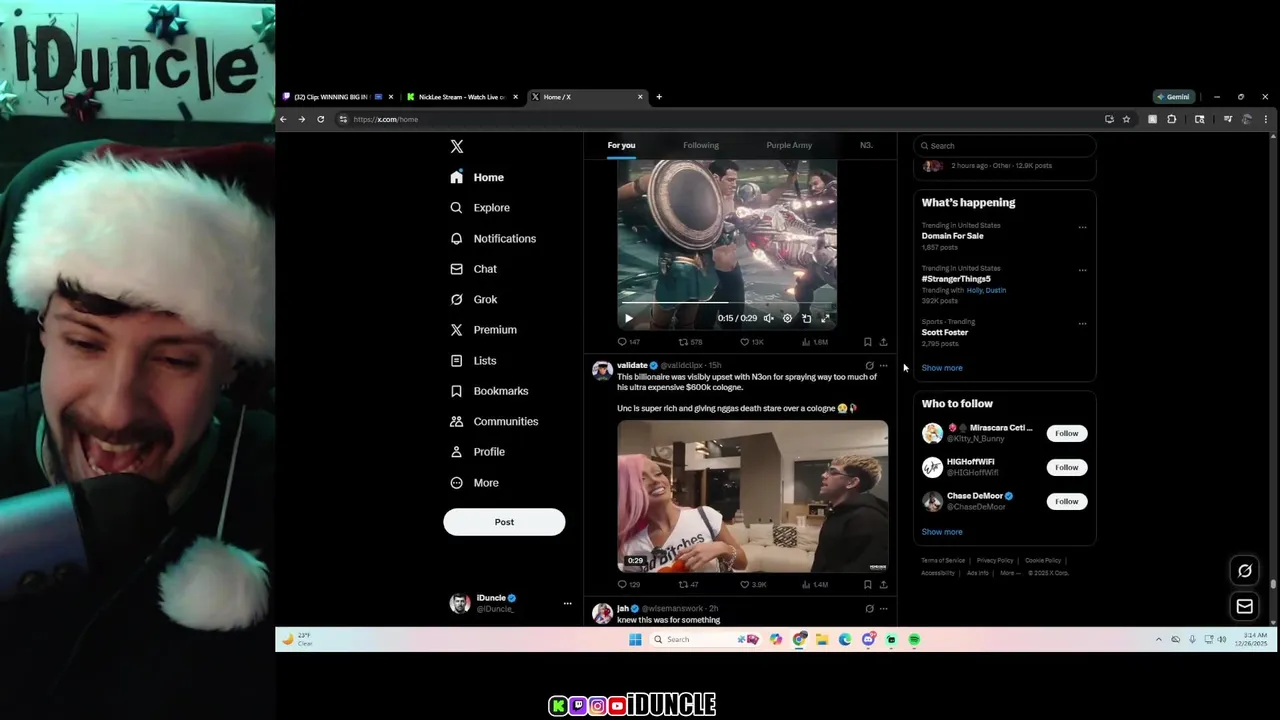Viewport: 1280px width, 720px height.
Task: Repost the post with 578 reposts
Action: click(691, 342)
